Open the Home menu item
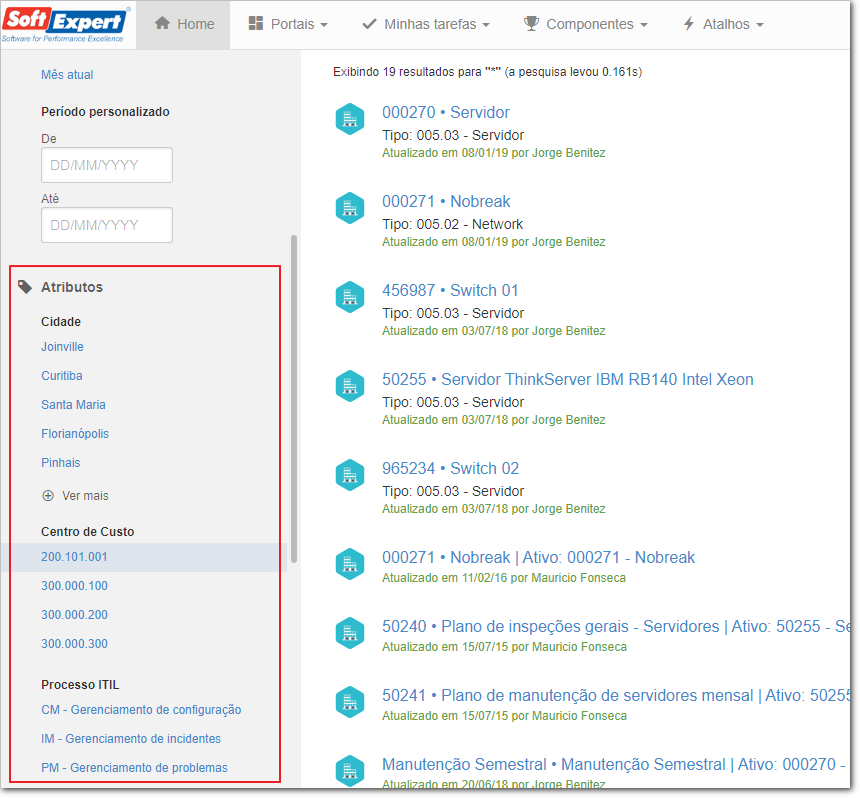 click(184, 25)
